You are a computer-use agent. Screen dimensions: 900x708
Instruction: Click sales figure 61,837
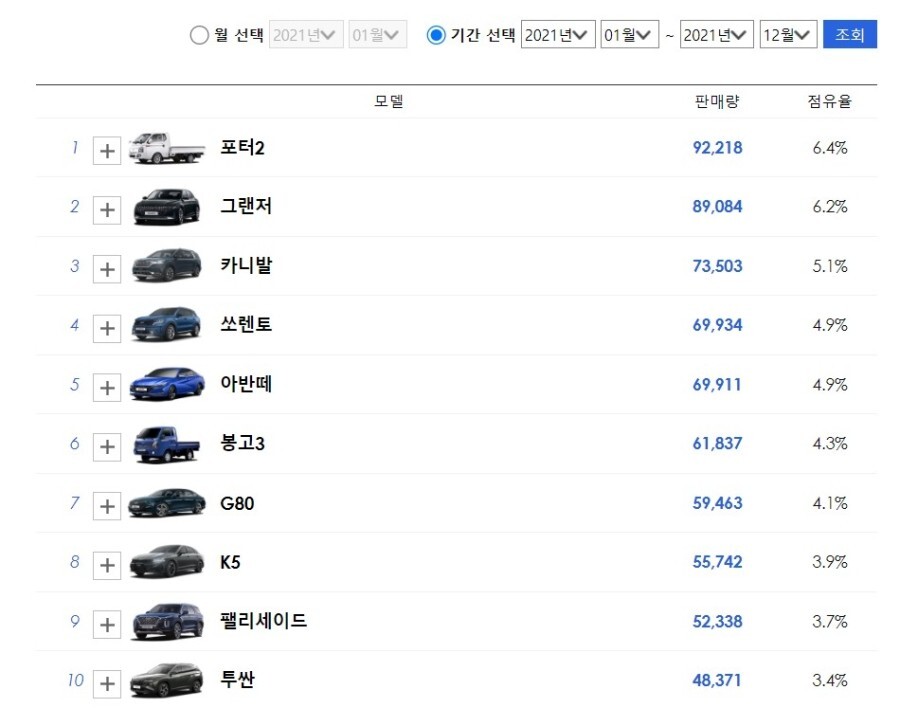[x=717, y=444]
